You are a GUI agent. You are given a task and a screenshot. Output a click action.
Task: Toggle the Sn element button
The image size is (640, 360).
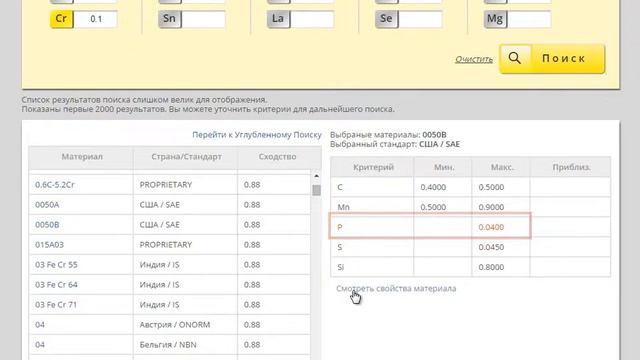click(170, 19)
